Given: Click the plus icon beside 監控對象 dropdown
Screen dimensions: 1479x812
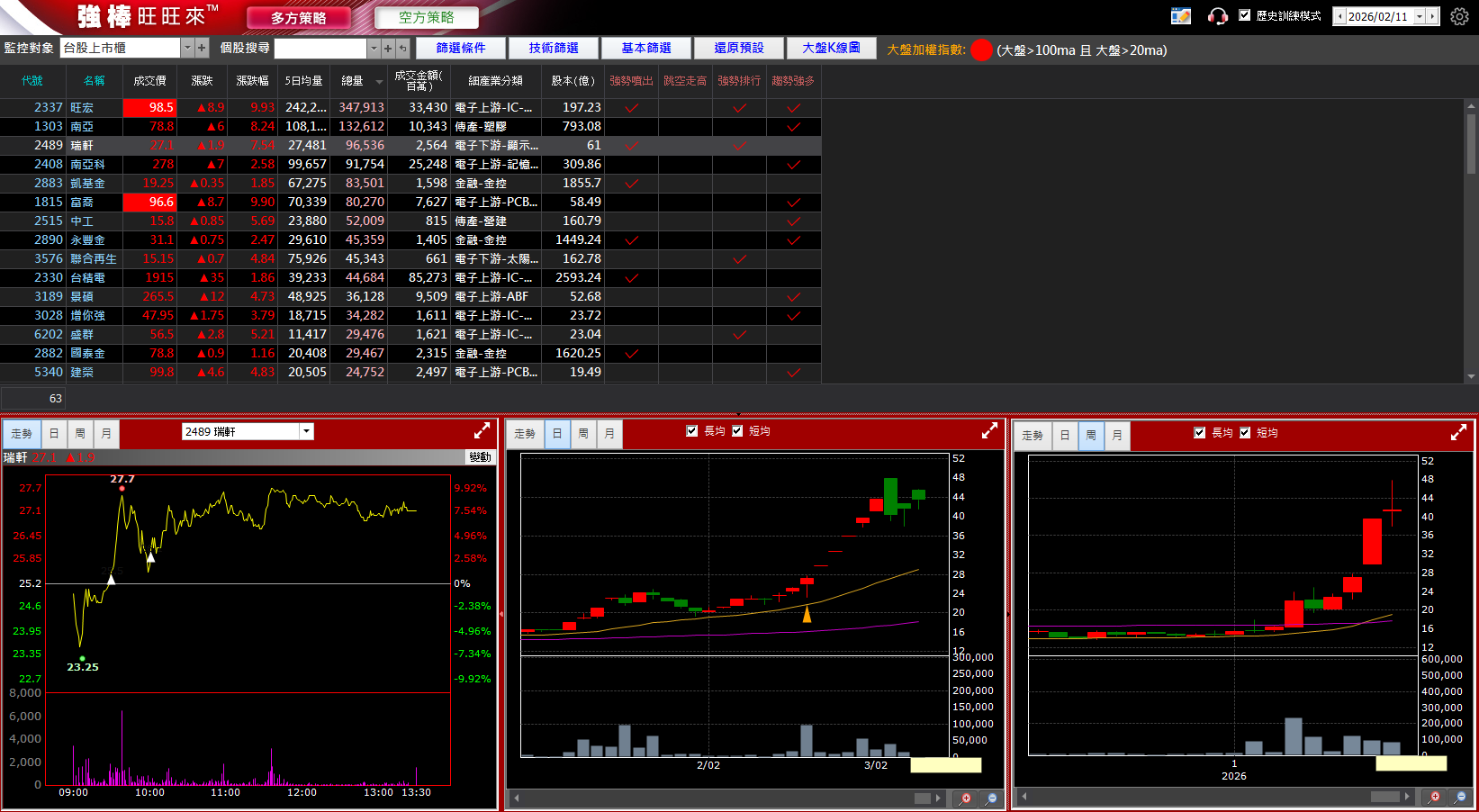Looking at the screenshot, I should (202, 48).
